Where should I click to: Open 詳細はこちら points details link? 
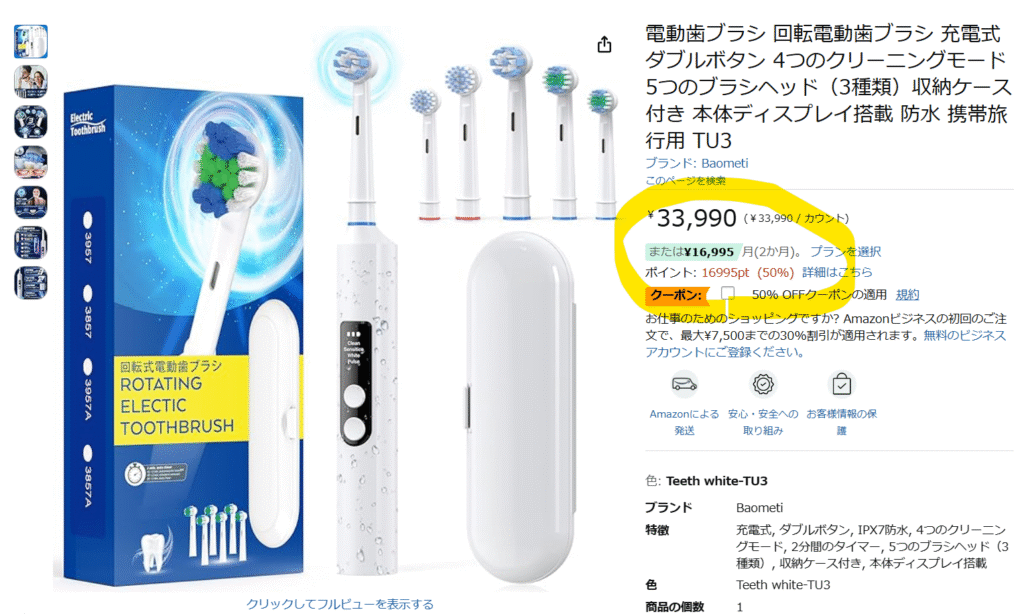click(837, 272)
